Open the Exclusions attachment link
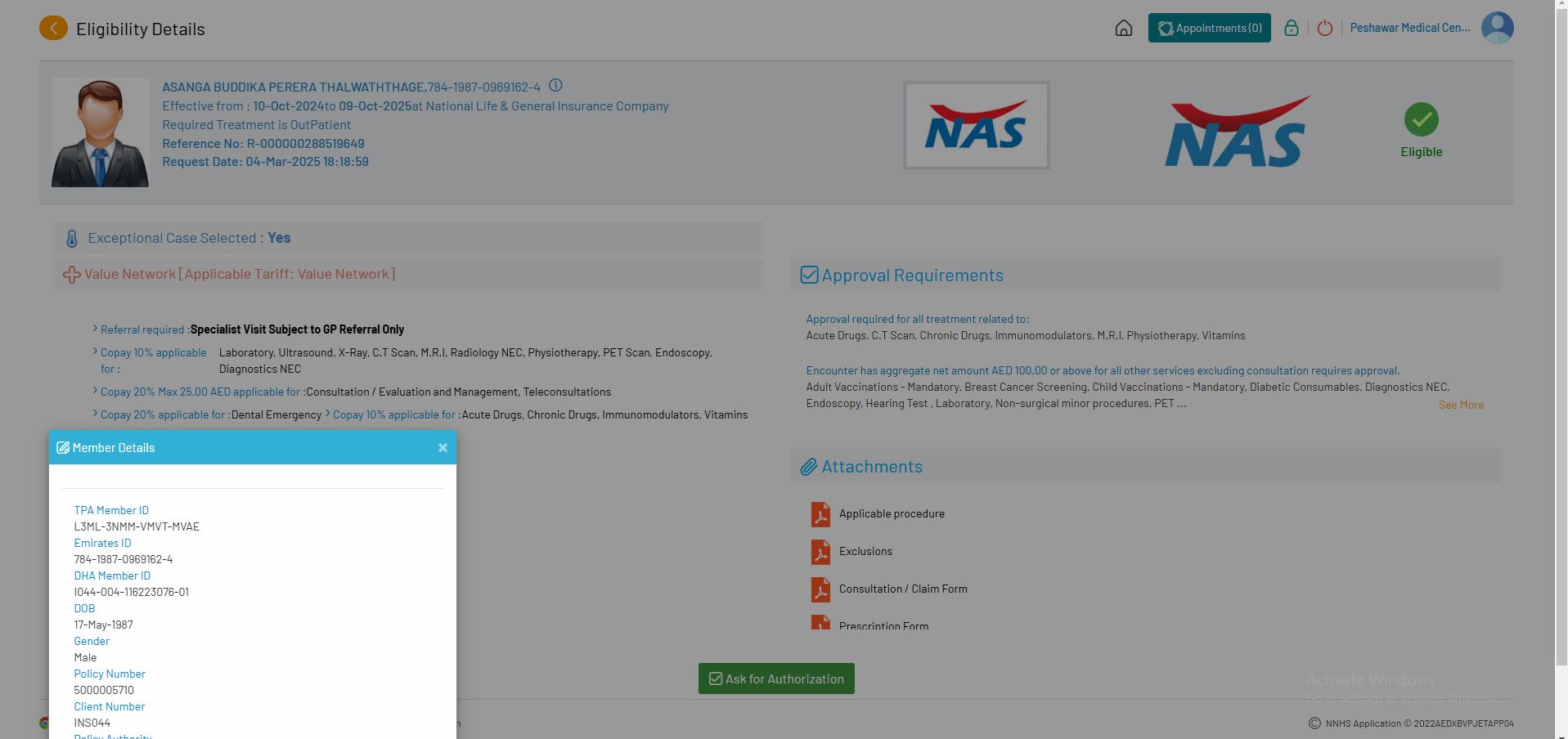This screenshot has height=739, width=1568. click(865, 551)
